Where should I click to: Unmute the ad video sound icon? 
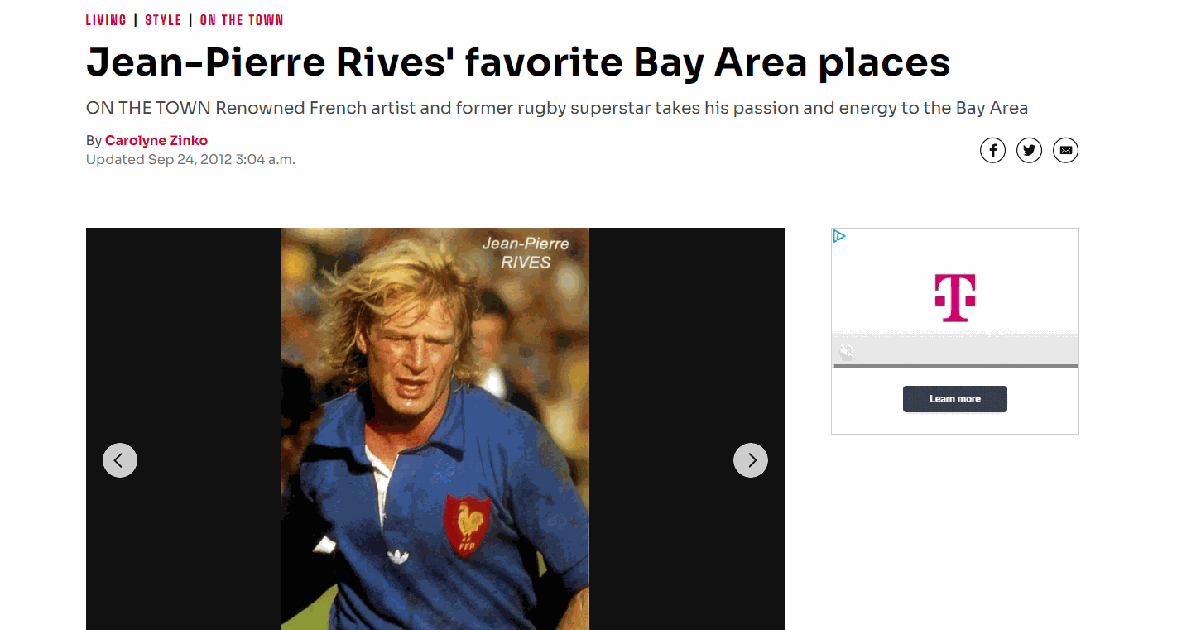point(846,351)
